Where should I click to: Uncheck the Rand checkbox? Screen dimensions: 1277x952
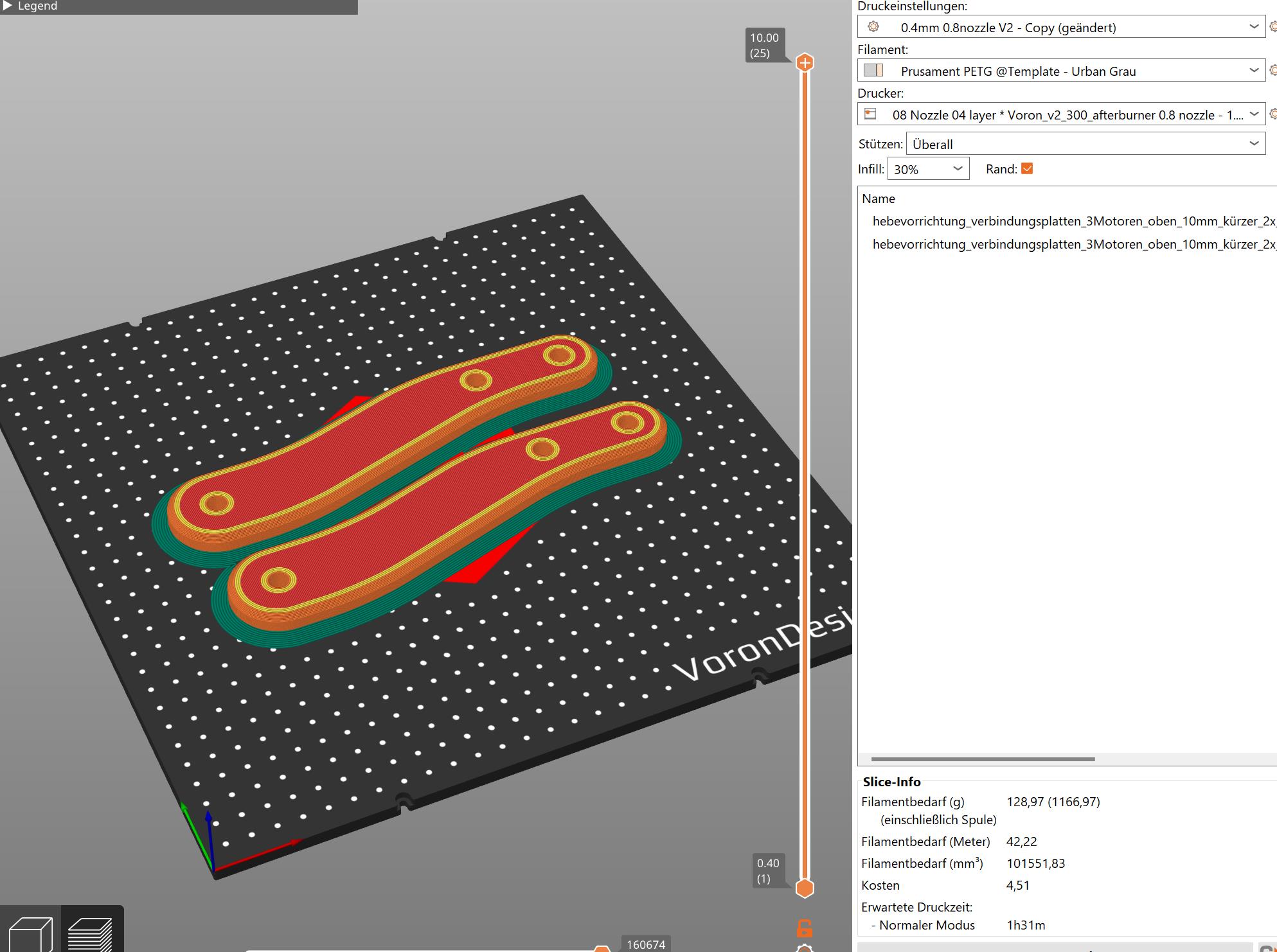[x=1027, y=169]
